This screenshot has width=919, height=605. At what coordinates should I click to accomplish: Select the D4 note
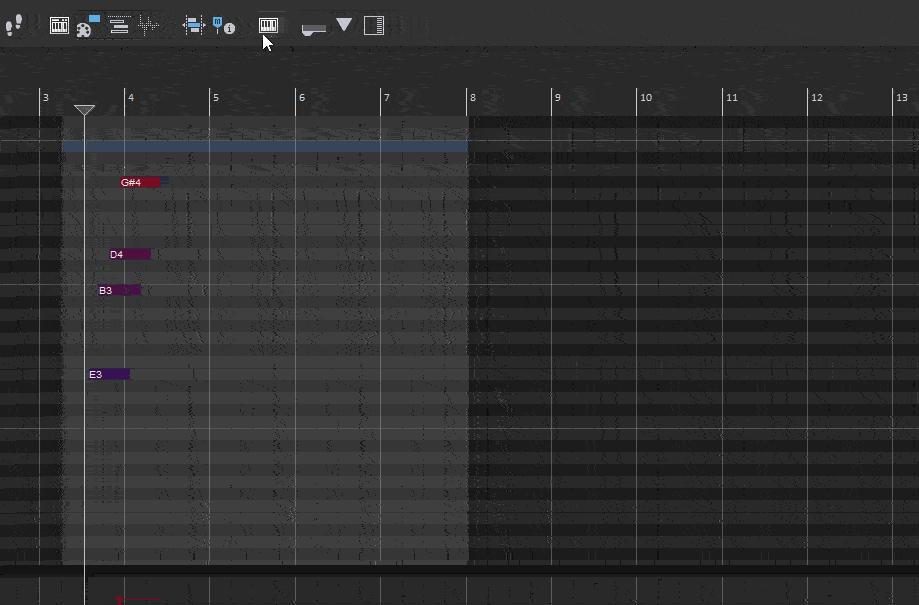(130, 254)
